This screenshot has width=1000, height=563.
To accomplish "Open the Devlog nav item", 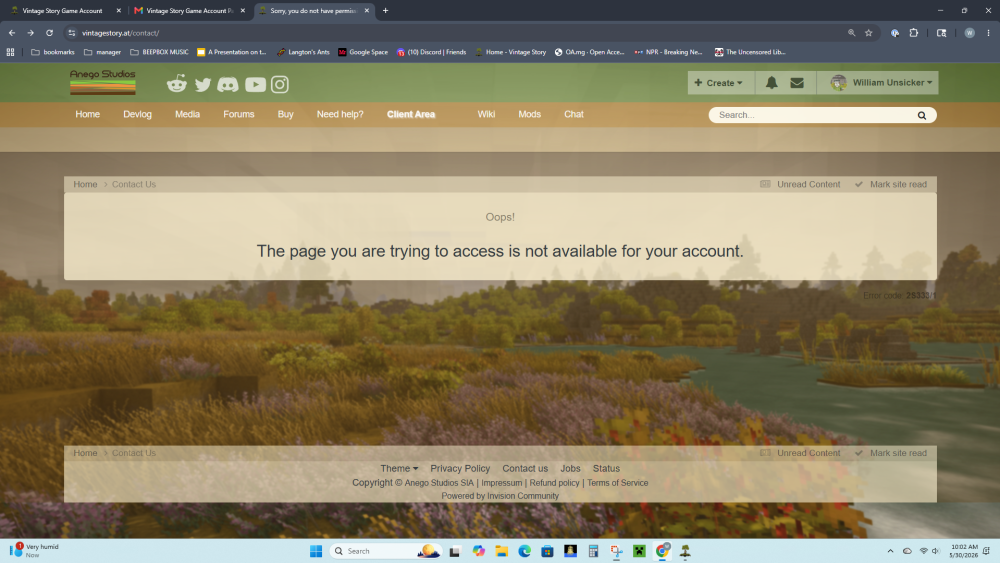I will coord(137,114).
